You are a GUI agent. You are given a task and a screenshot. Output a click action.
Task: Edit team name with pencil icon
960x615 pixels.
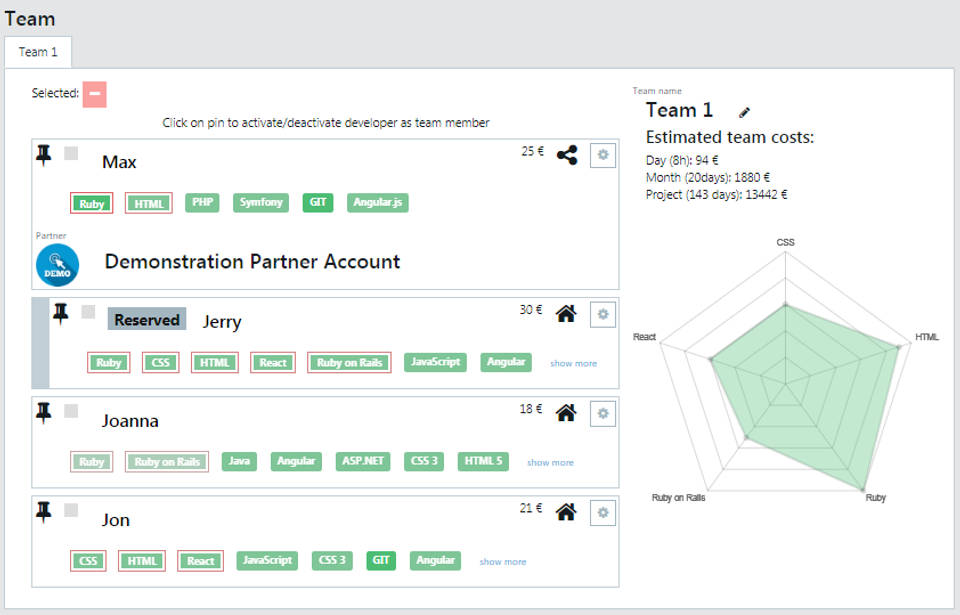(744, 112)
